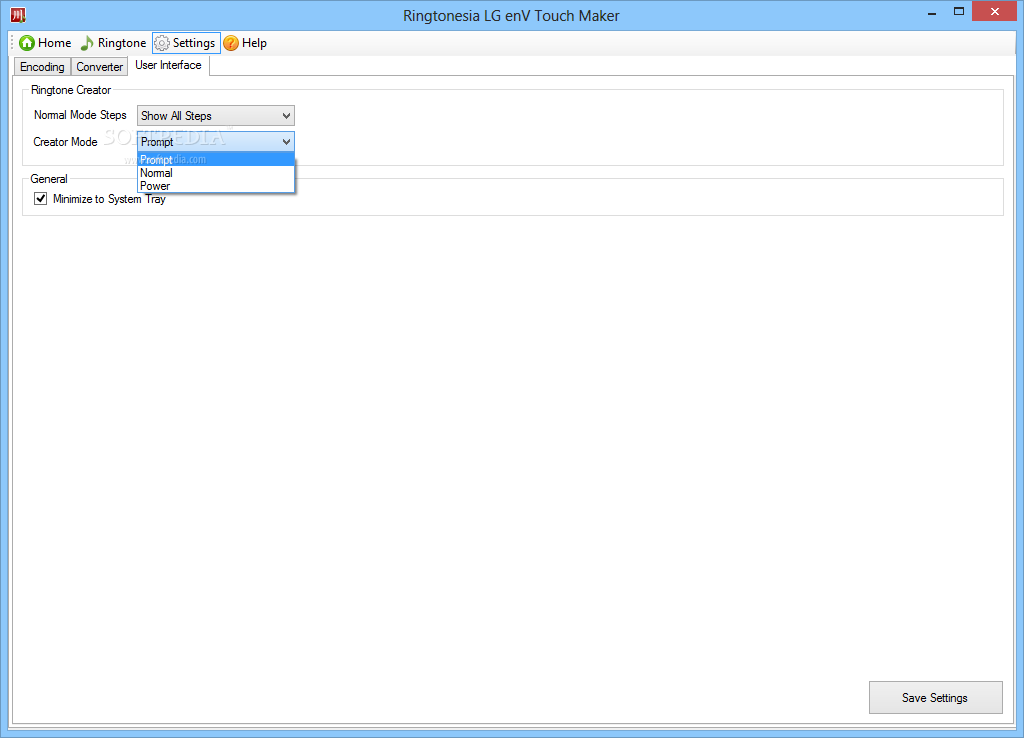Open the Ringtone toolbar label
The height and width of the screenshot is (738, 1024).
122,43
